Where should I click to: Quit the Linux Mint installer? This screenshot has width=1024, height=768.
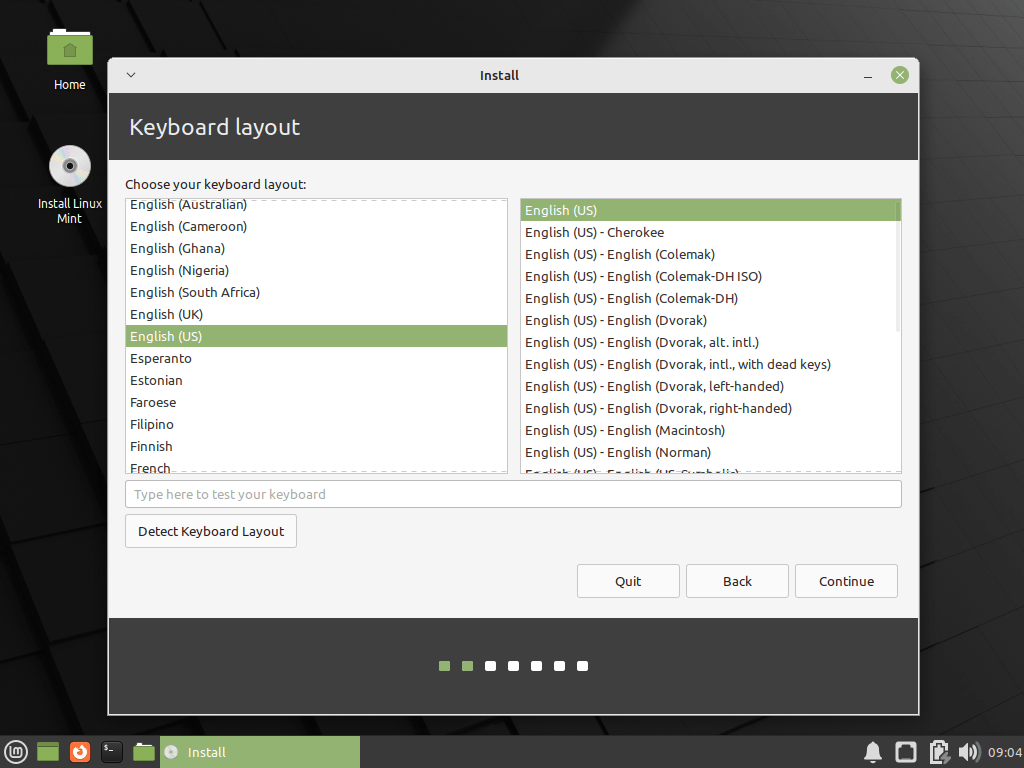tap(628, 581)
